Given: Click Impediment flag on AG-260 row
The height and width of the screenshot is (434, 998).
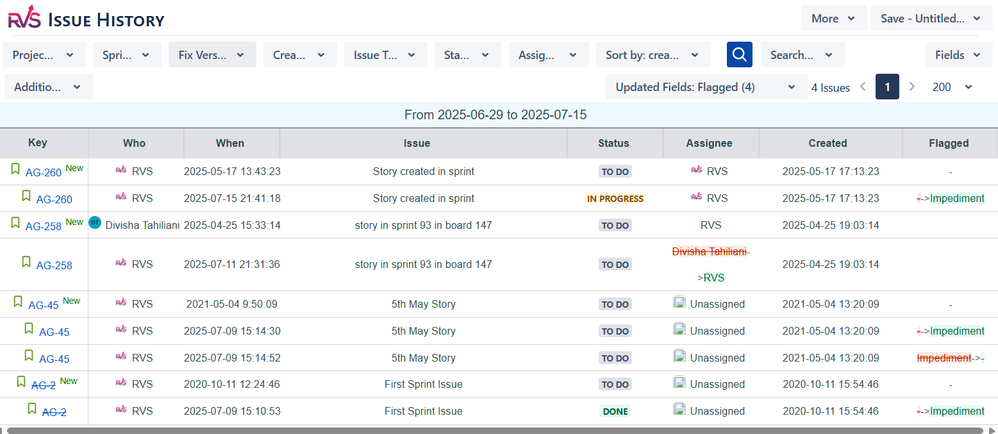Looking at the screenshot, I should pyautogui.click(x=957, y=199).
